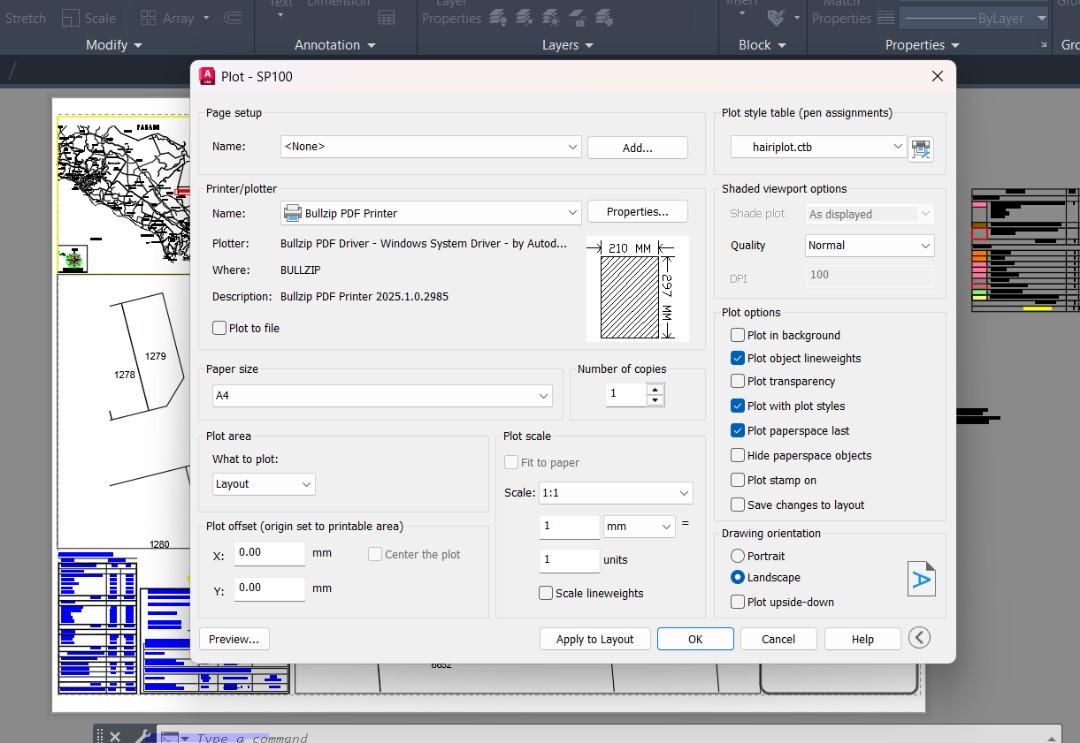This screenshot has height=743, width=1080.
Task: Click the Offset icon beside Array
Action: 233,18
